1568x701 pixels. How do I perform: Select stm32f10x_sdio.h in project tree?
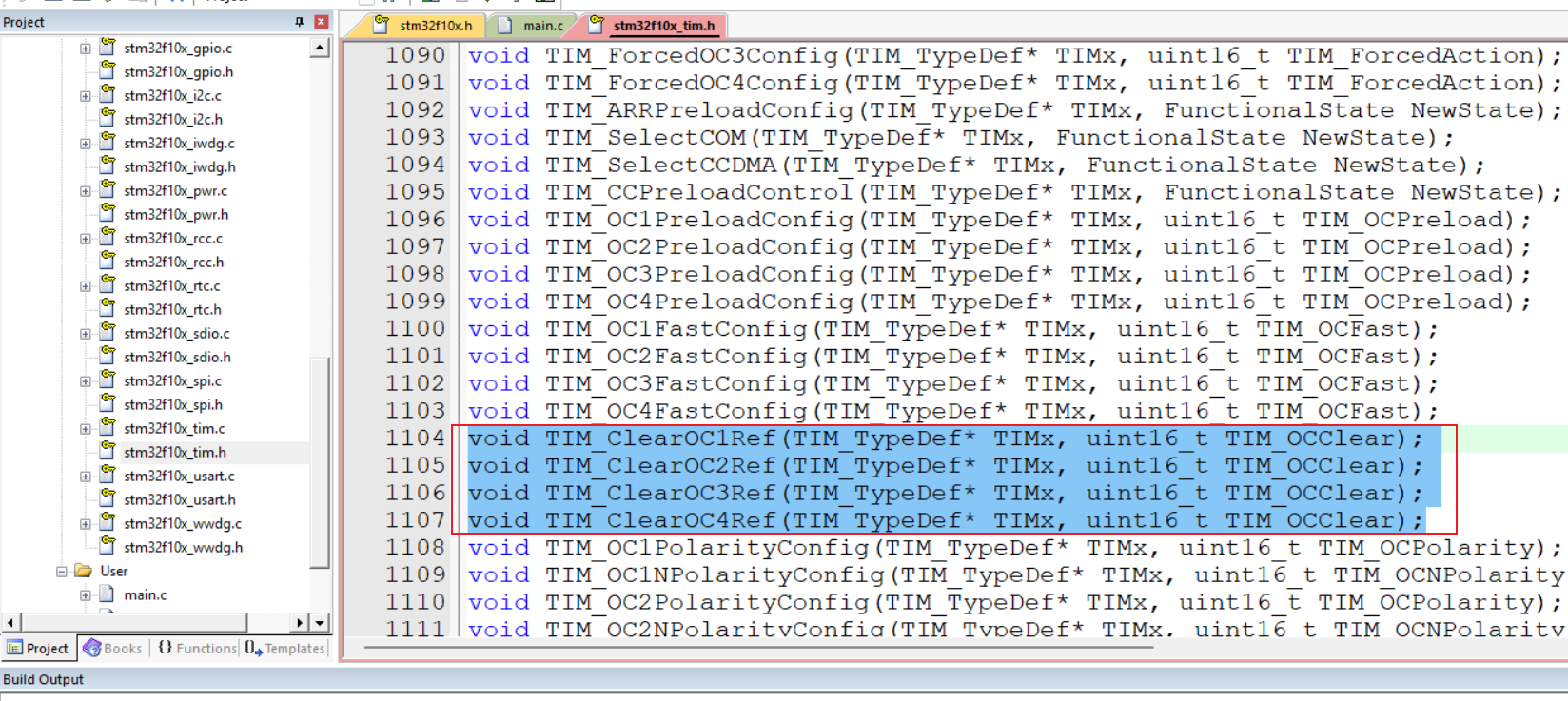click(x=177, y=357)
